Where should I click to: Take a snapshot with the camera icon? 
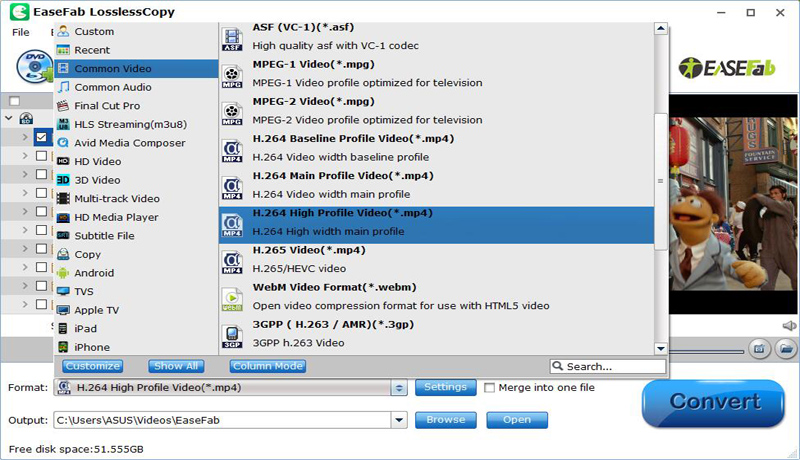point(760,349)
